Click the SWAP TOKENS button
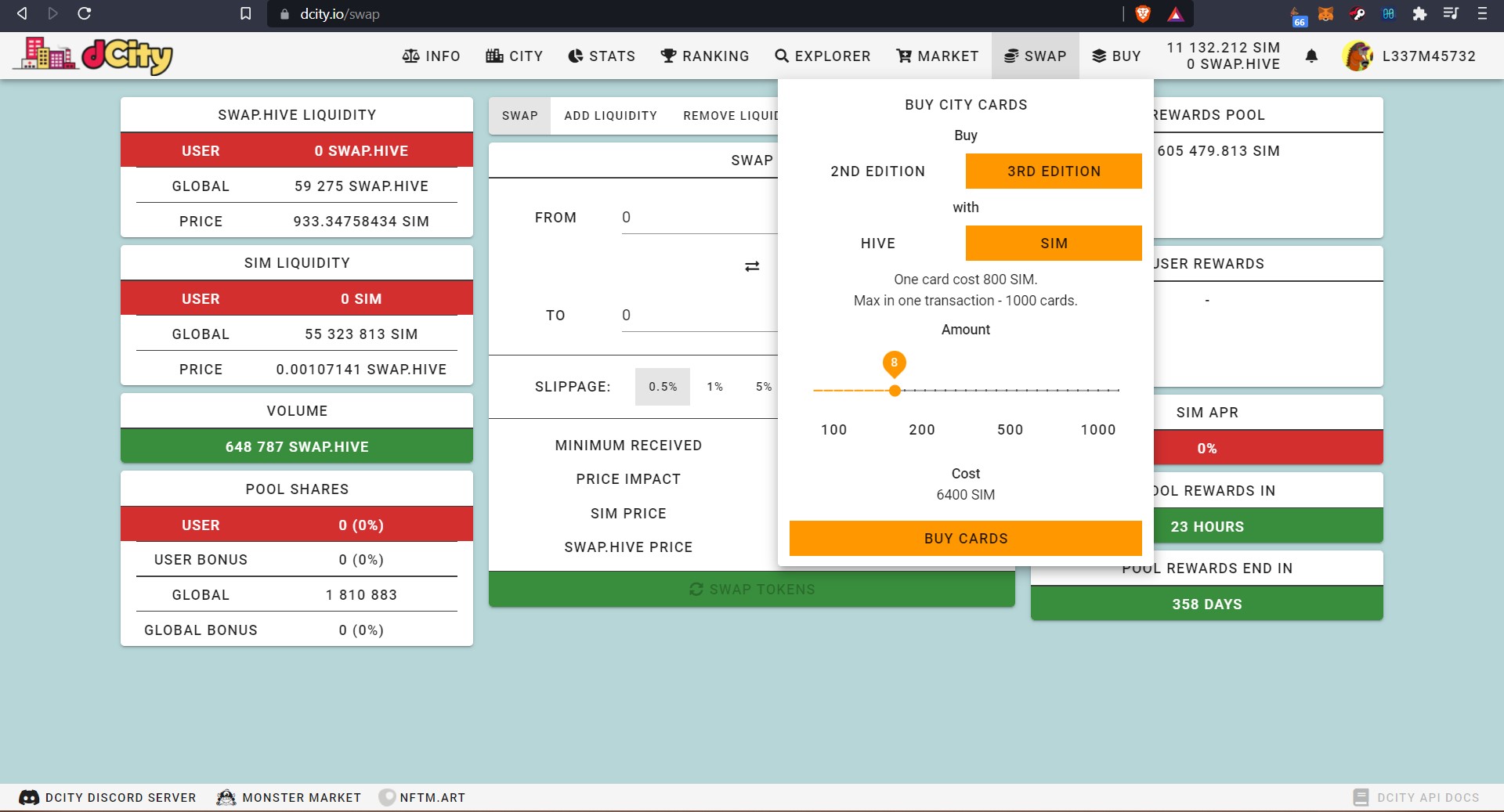 pyautogui.click(x=751, y=589)
